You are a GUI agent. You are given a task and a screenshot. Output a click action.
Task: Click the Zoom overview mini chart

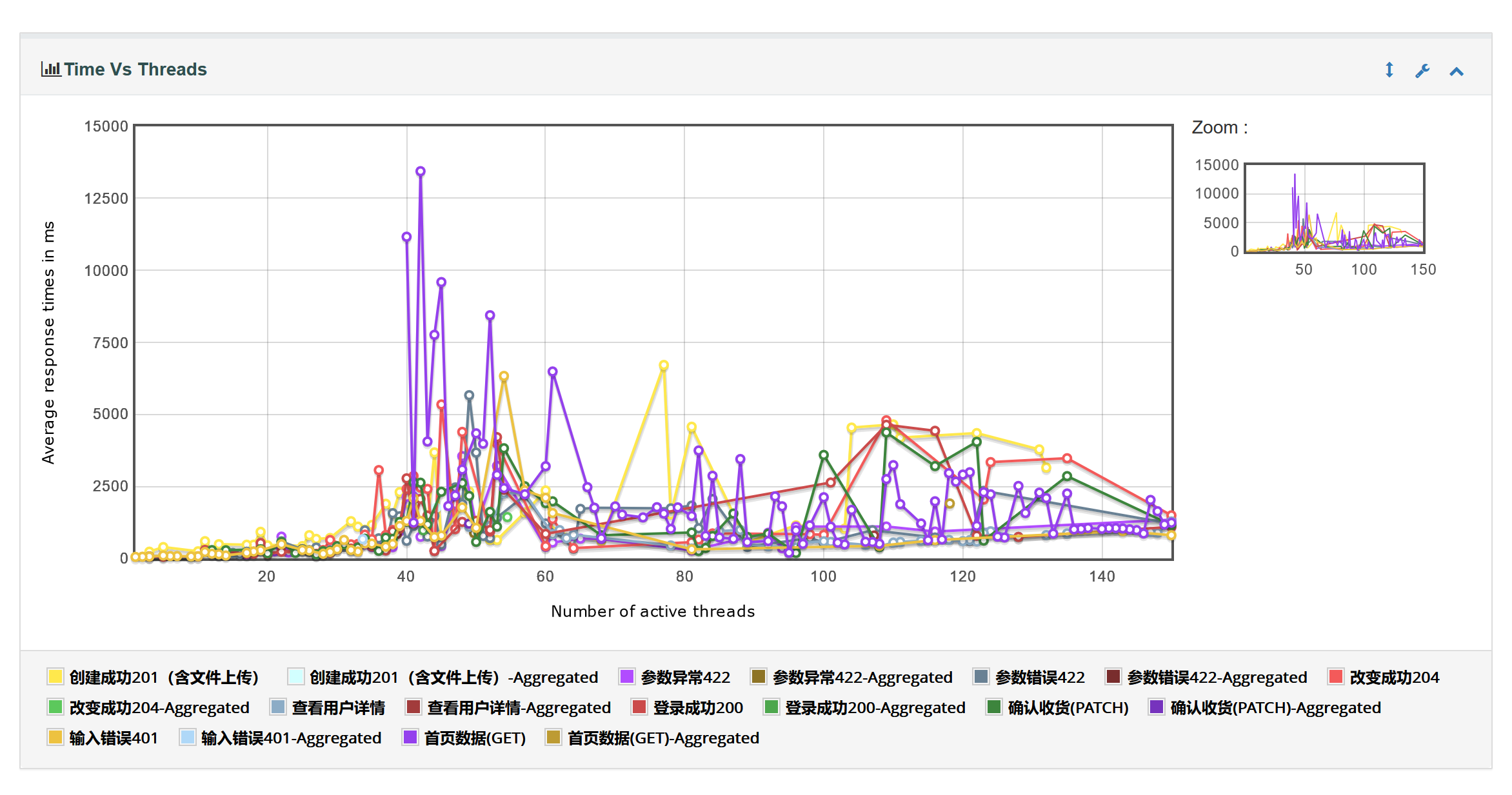tap(1334, 208)
